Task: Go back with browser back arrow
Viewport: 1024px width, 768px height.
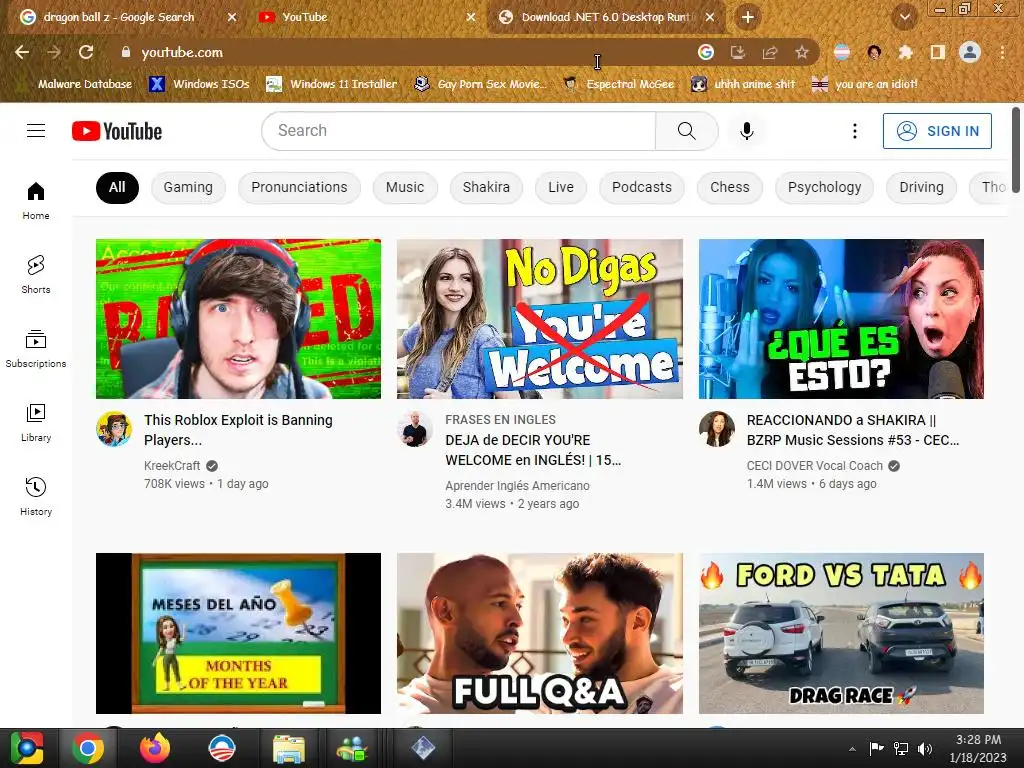Action: coord(22,52)
